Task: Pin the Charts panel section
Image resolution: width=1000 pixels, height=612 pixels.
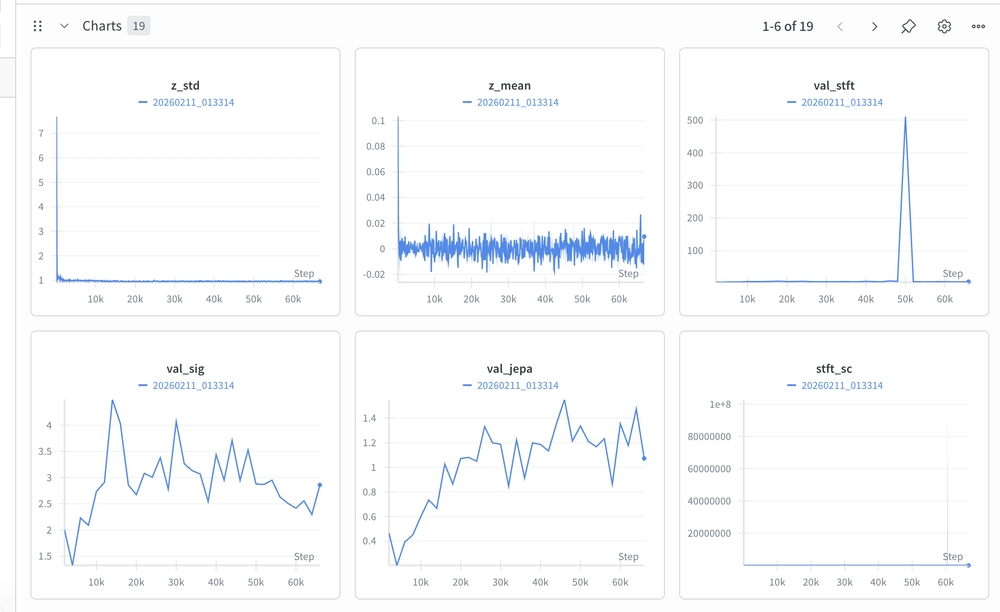Action: [x=908, y=26]
